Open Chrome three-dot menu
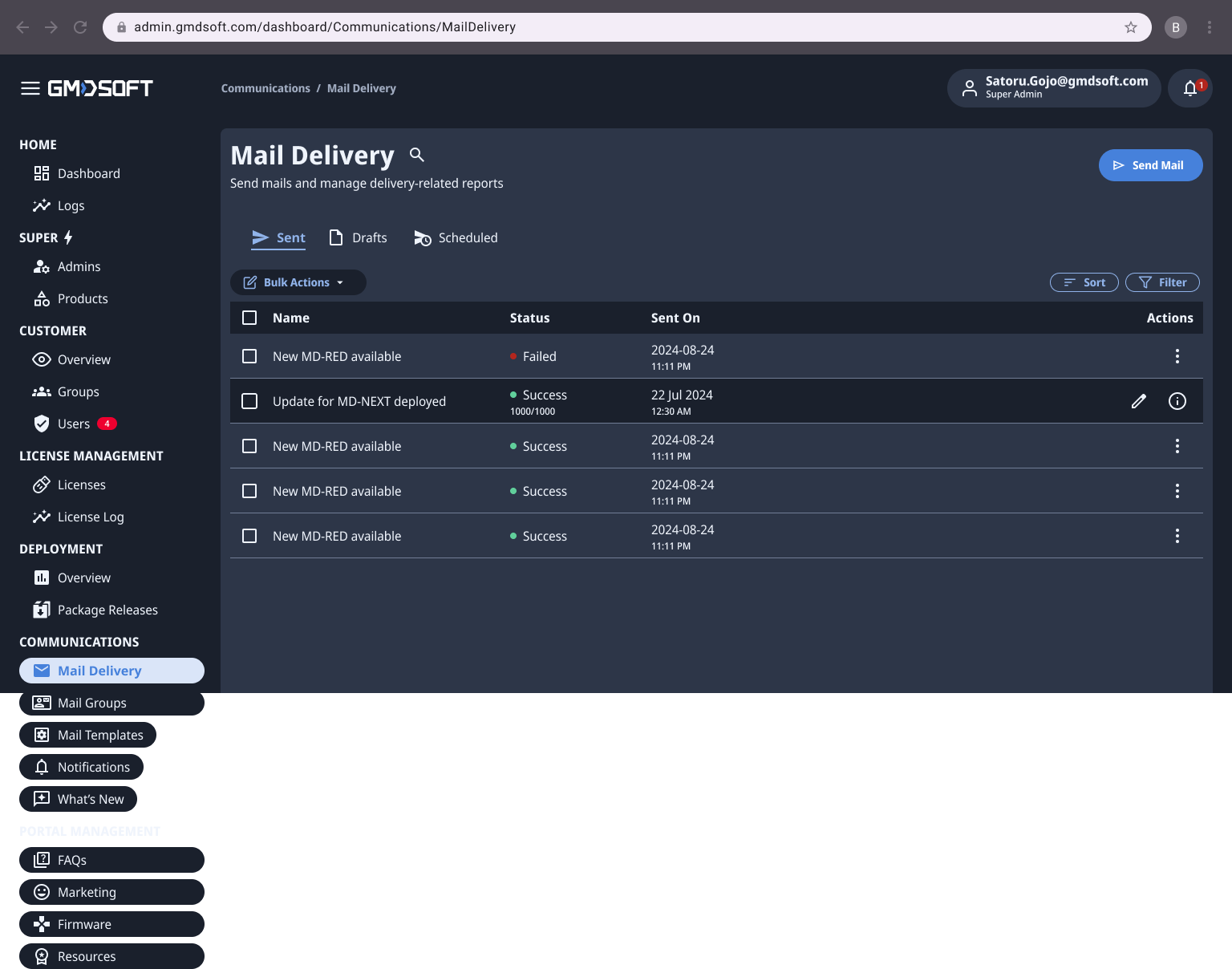Image resolution: width=1232 pixels, height=969 pixels. (x=1210, y=27)
